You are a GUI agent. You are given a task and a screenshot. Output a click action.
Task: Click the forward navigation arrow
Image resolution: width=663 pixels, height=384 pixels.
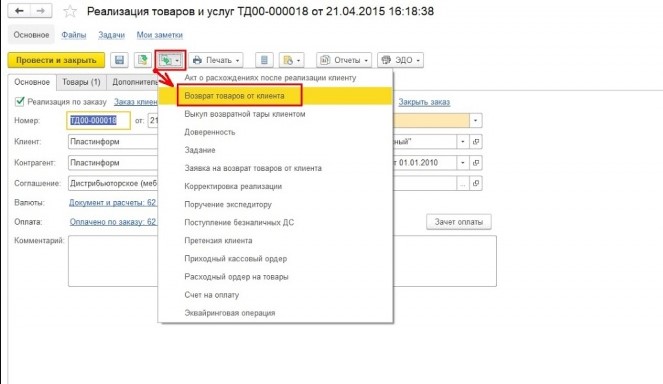[x=41, y=11]
